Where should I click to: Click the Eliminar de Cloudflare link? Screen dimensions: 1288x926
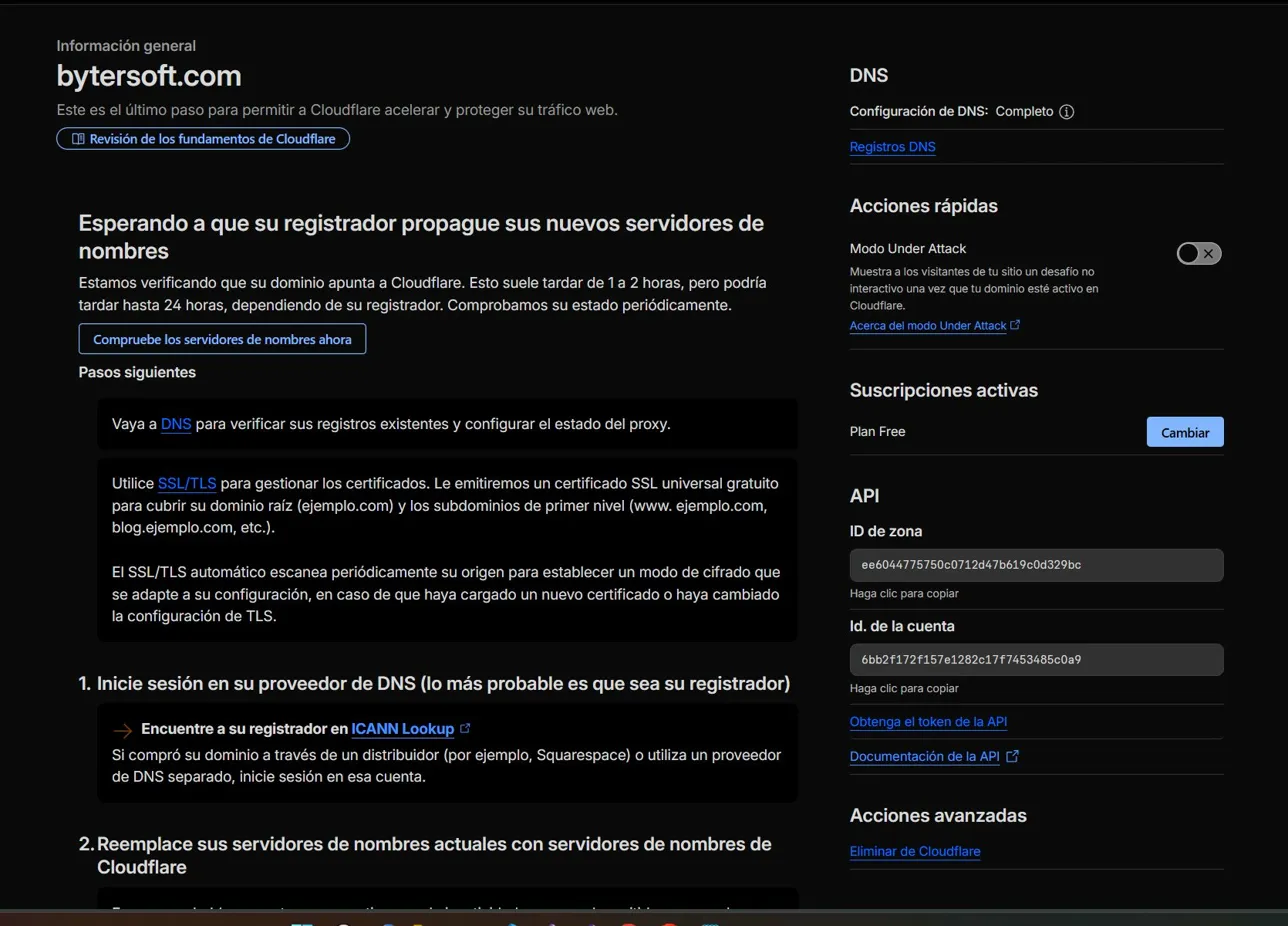click(915, 852)
